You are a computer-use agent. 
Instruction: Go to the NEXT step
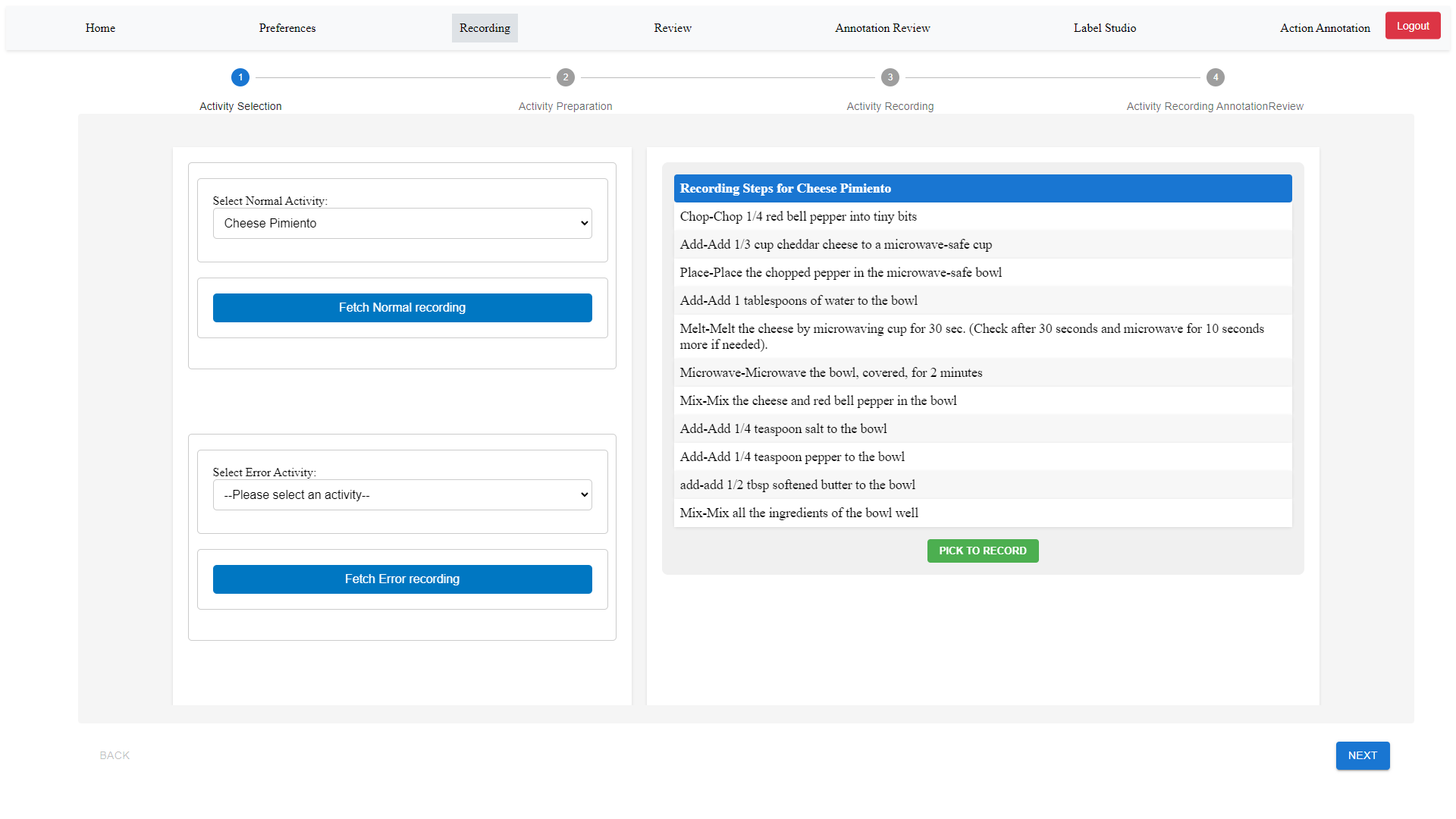pos(1362,756)
